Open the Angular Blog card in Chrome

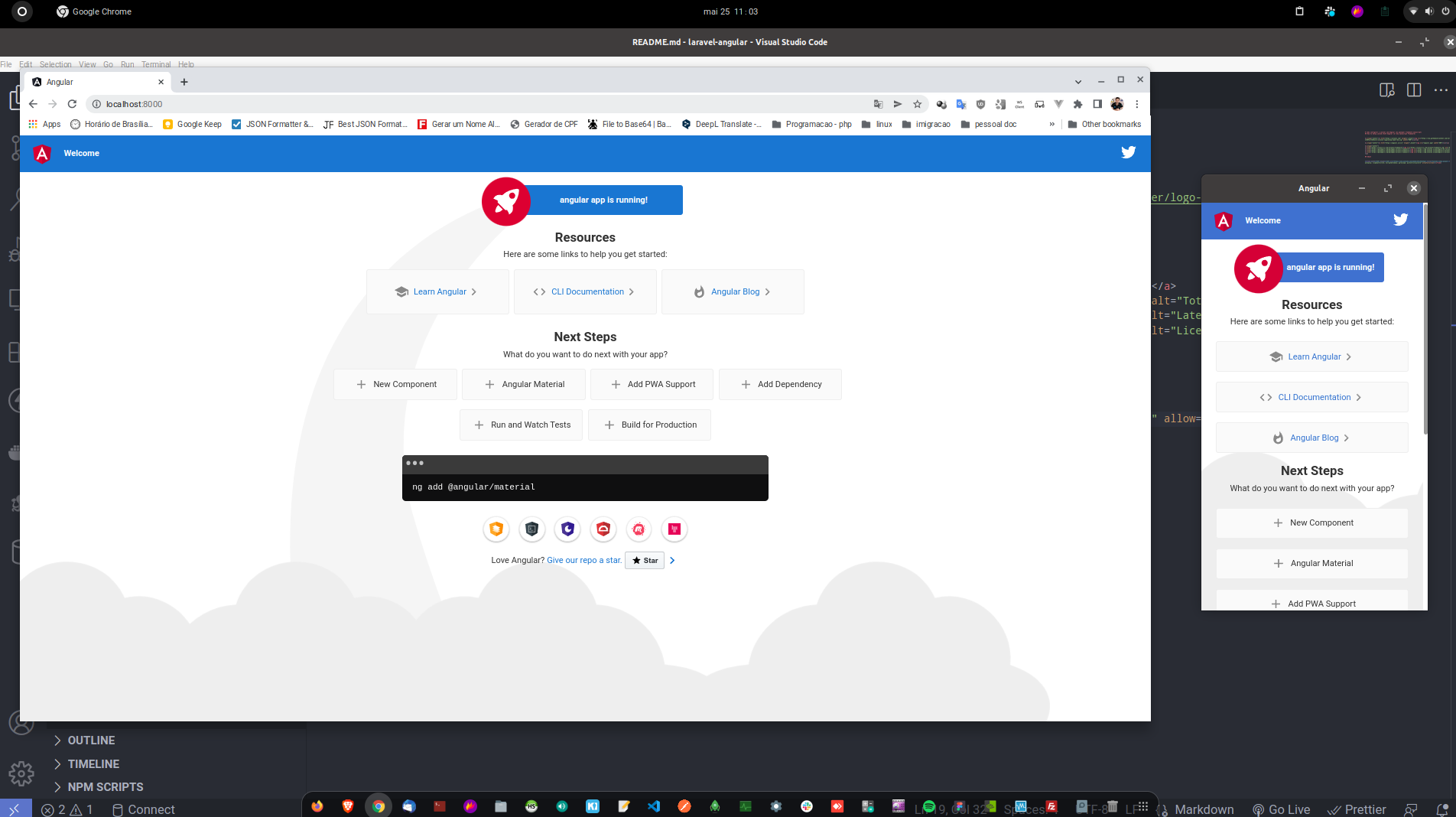point(733,291)
